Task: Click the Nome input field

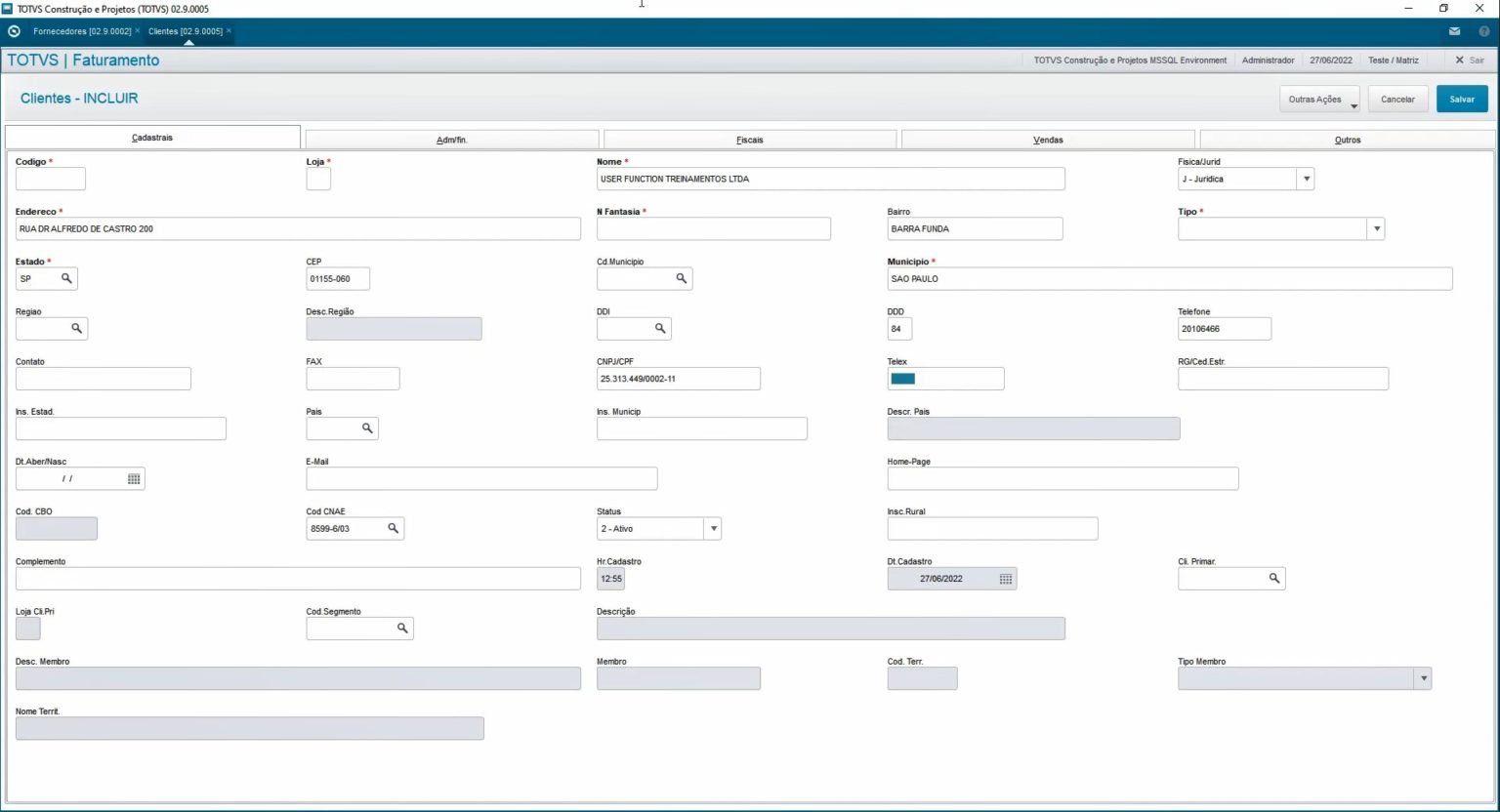Action: (x=831, y=180)
